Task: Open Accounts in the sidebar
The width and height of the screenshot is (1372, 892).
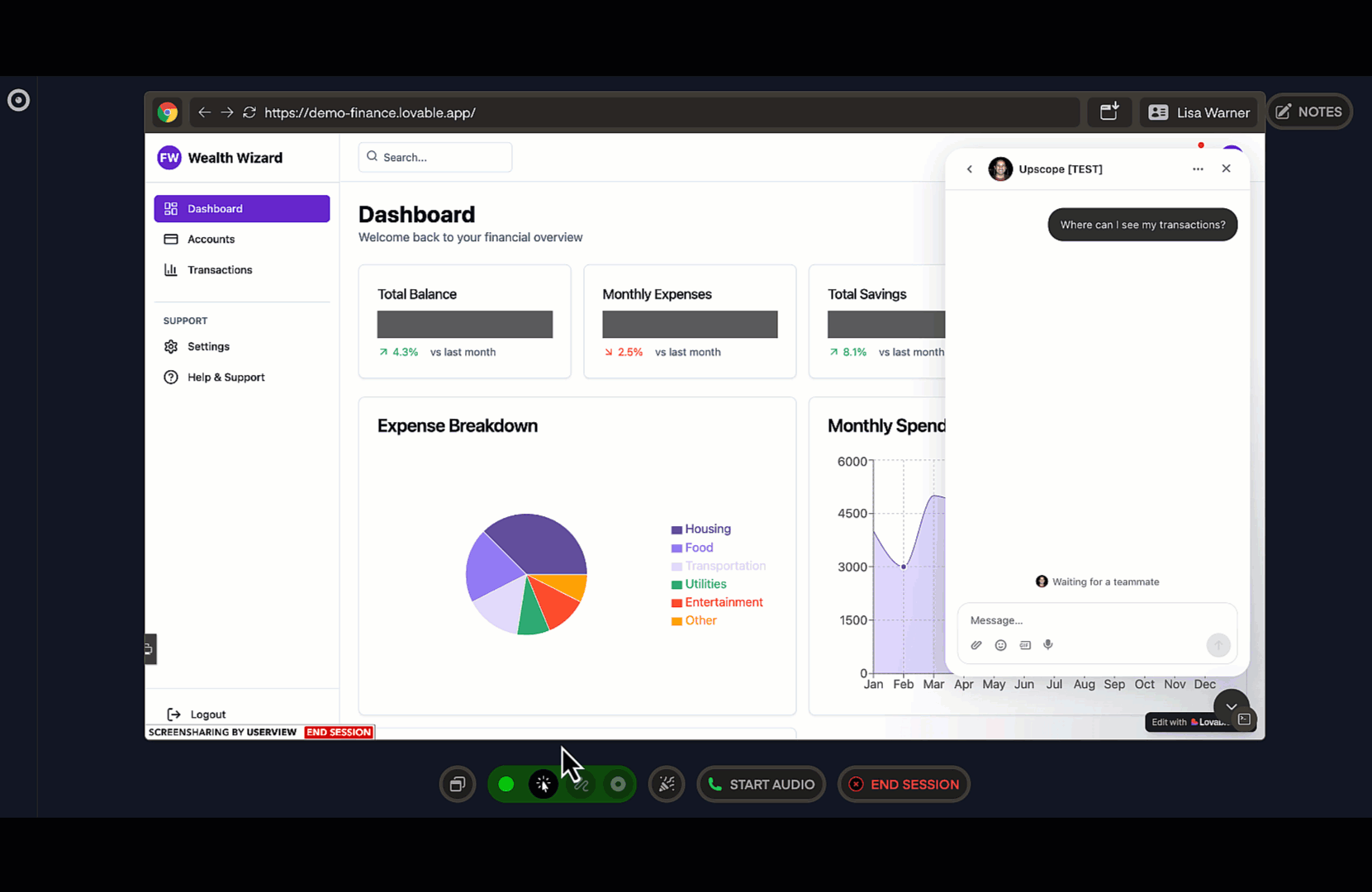Action: pos(211,240)
